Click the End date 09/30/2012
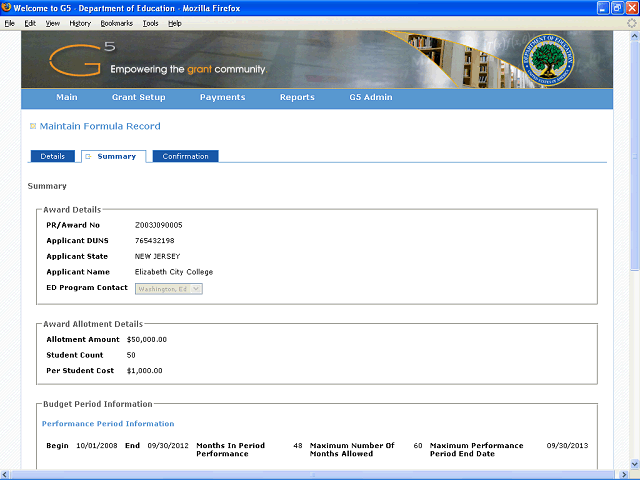 [x=168, y=446]
